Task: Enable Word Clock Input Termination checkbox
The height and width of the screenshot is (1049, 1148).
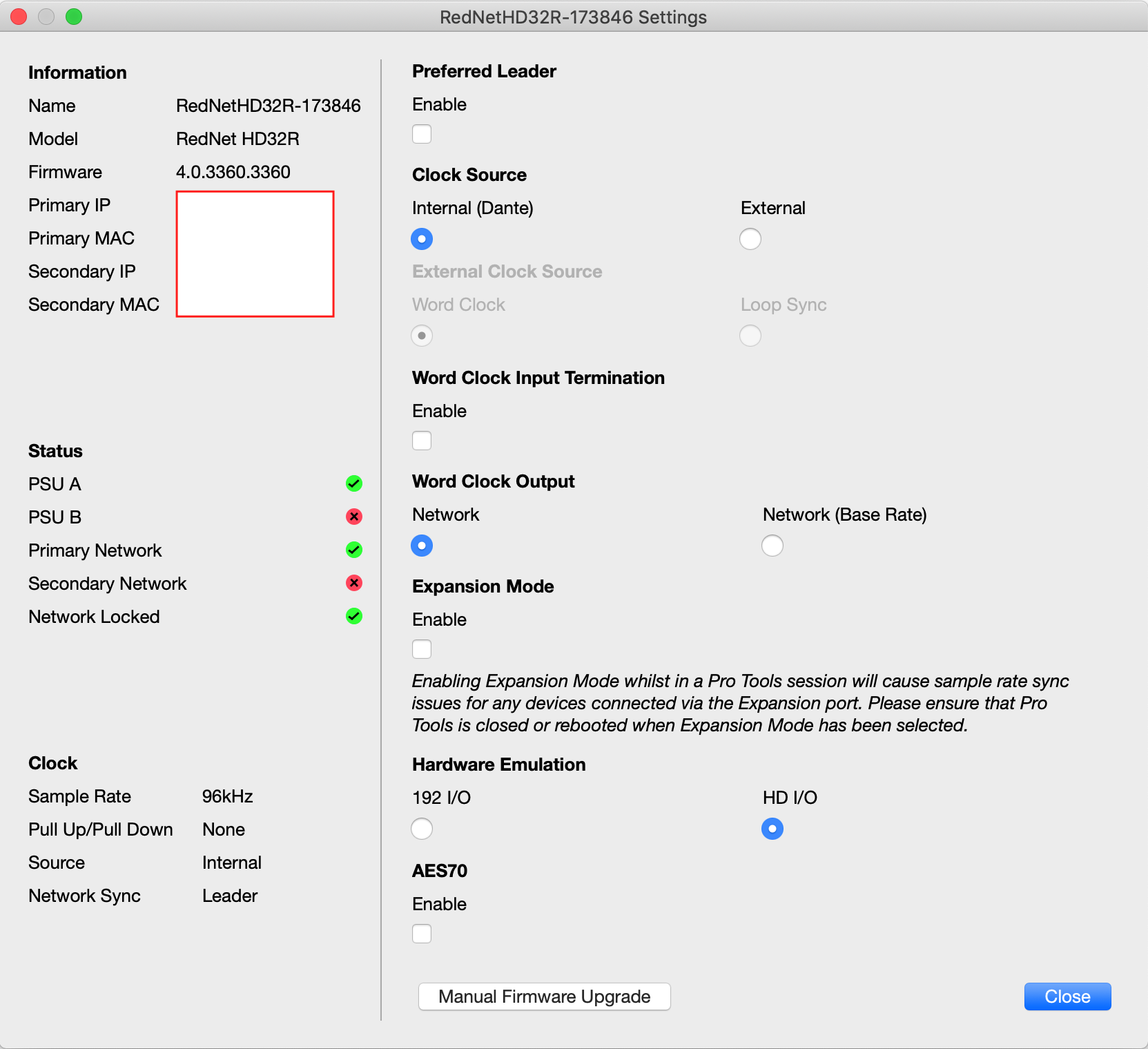Action: click(x=422, y=441)
